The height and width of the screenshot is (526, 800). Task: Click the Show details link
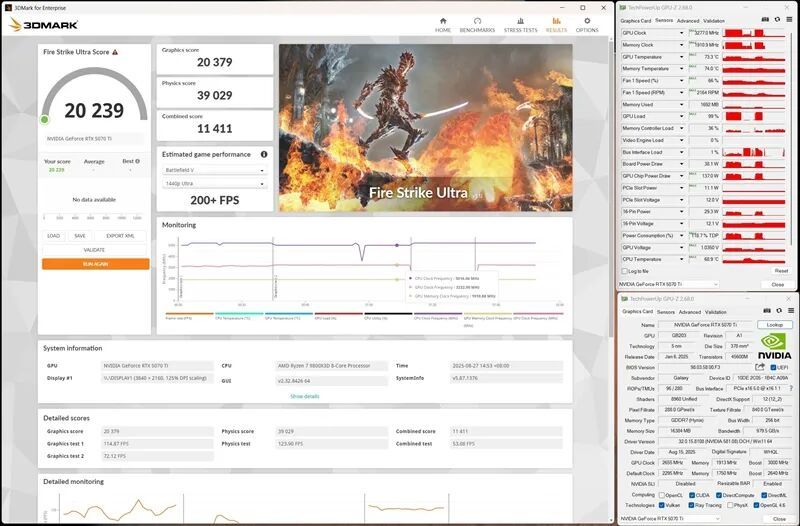[305, 396]
